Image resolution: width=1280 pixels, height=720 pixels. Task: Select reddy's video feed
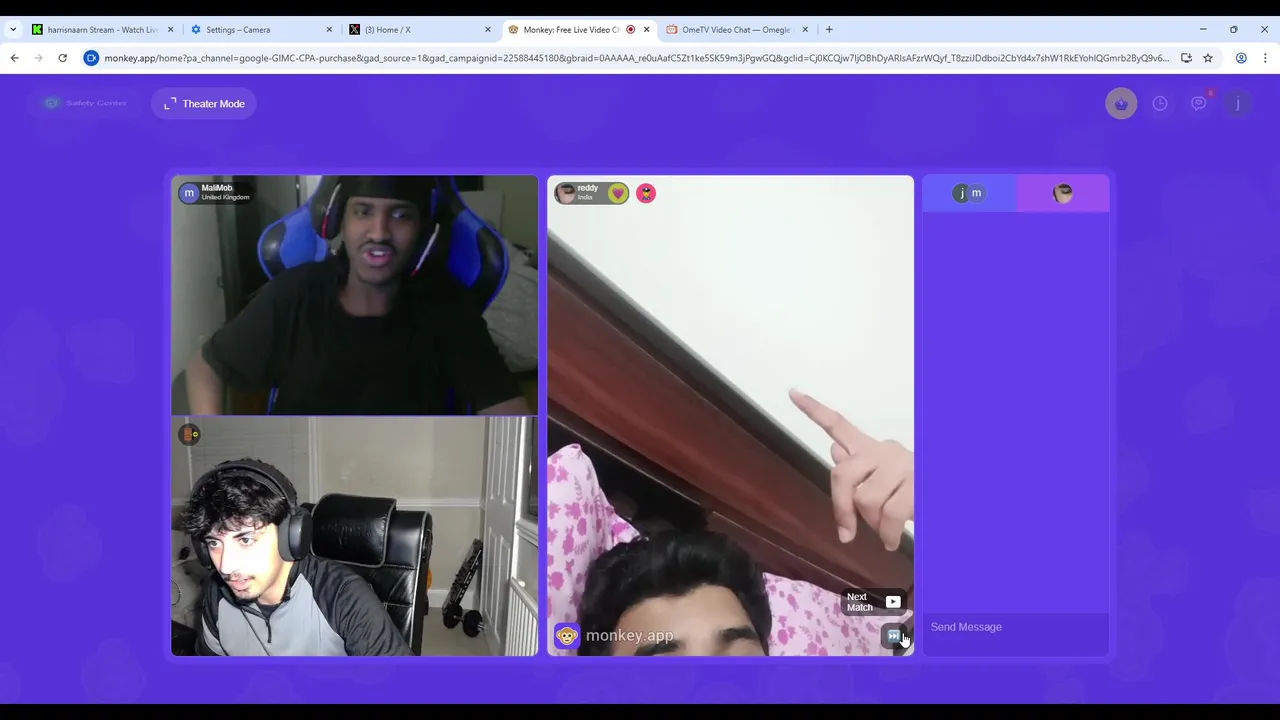click(730, 416)
